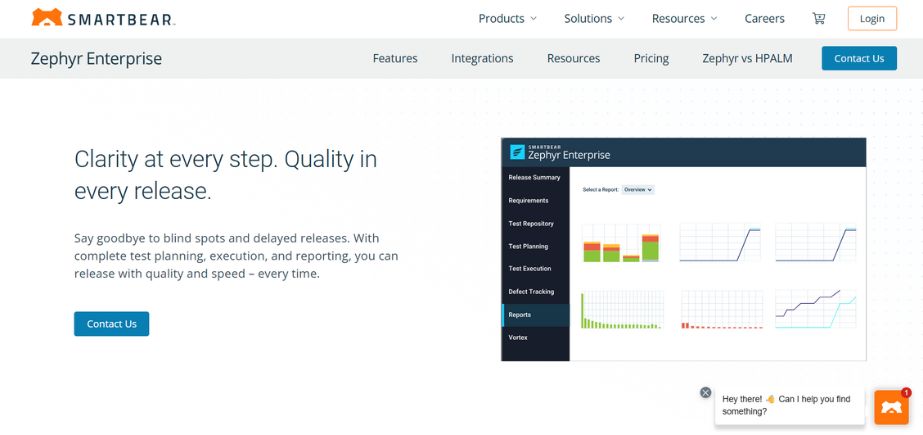Select Release Summary in the sidebar
923x435 pixels.
coord(534,177)
